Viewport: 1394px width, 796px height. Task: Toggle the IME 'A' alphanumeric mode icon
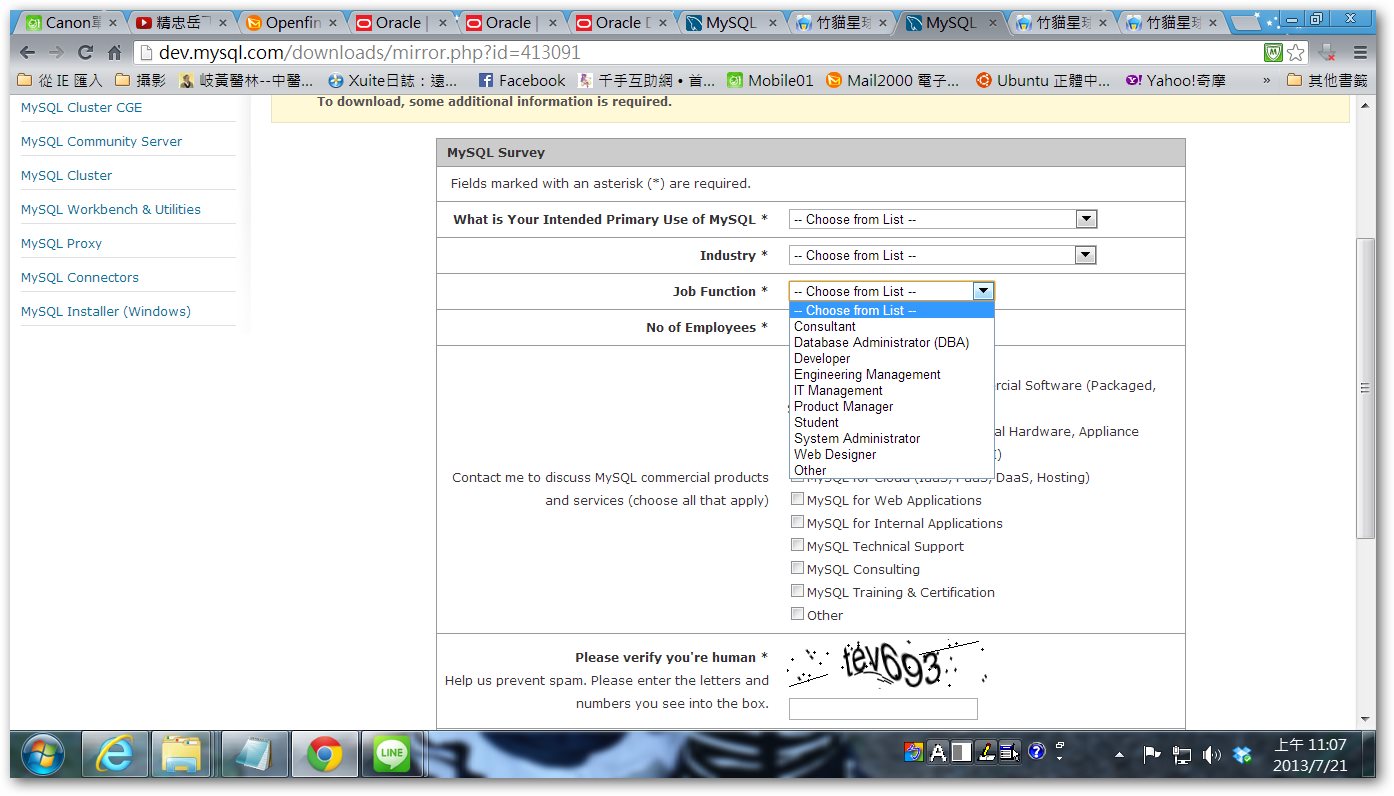pos(937,752)
